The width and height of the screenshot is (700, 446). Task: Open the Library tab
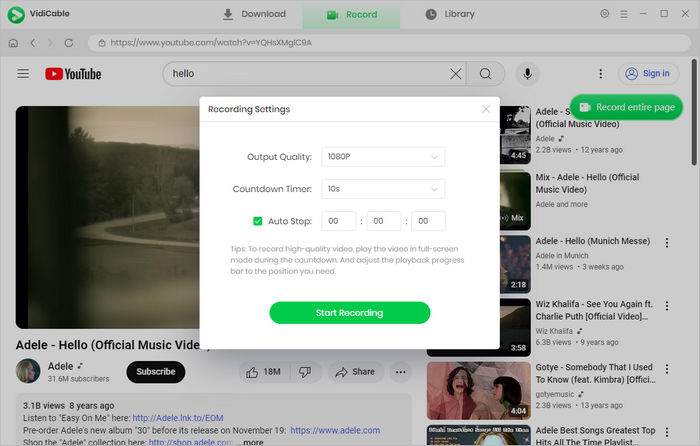450,14
